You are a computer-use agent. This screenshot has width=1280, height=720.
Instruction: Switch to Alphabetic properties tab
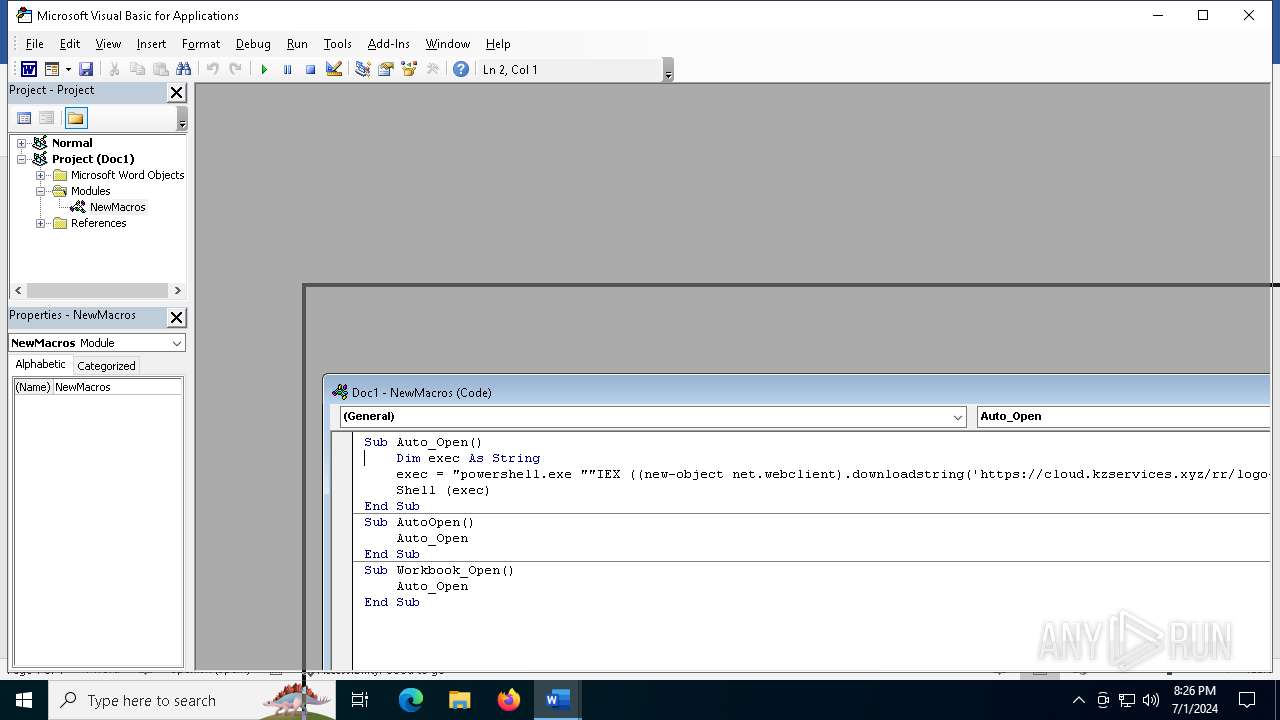tap(40, 365)
